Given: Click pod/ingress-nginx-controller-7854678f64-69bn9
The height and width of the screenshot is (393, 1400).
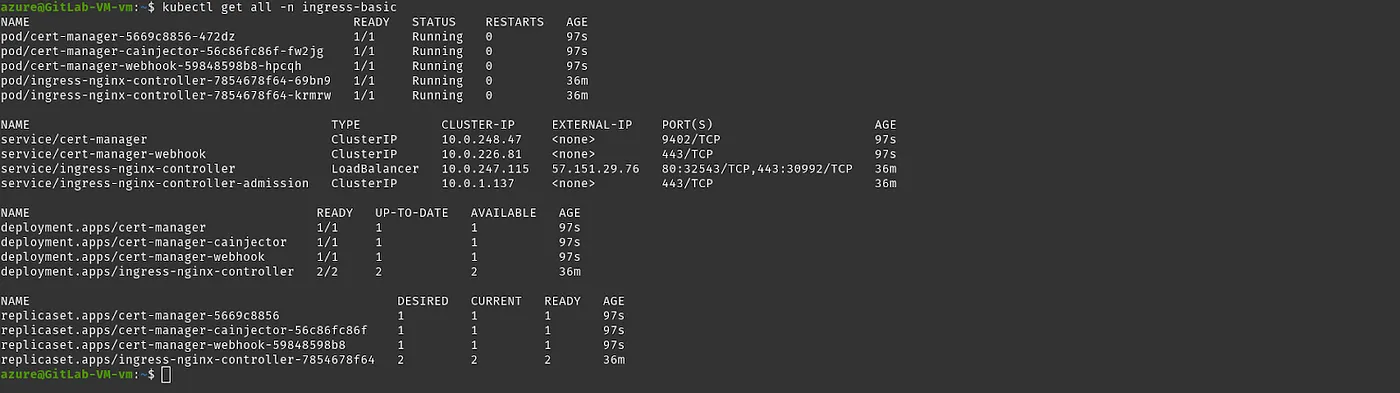Looking at the screenshot, I should click(x=165, y=81).
